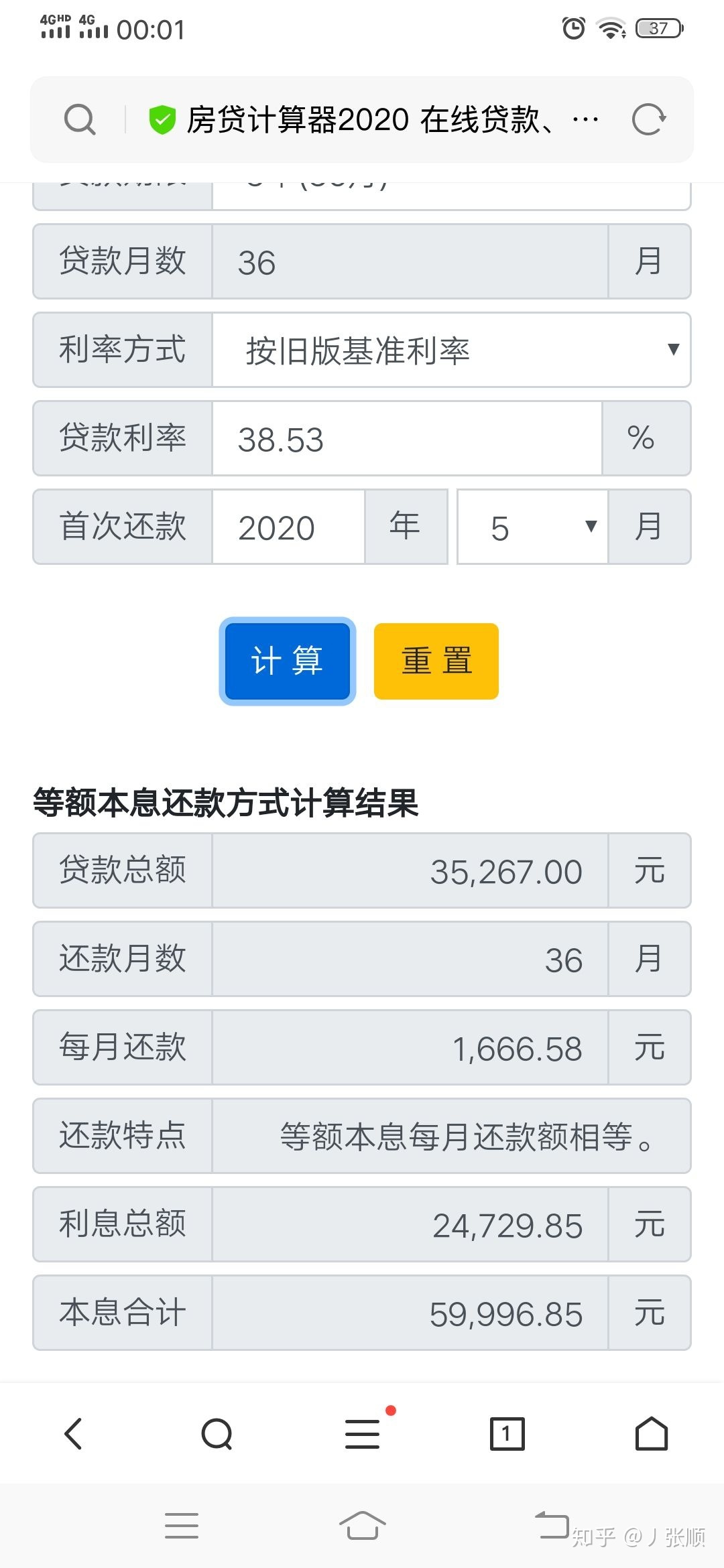Expand the 利率方式 dropdown
Viewport: 724px width, 1568px height.
click(450, 350)
